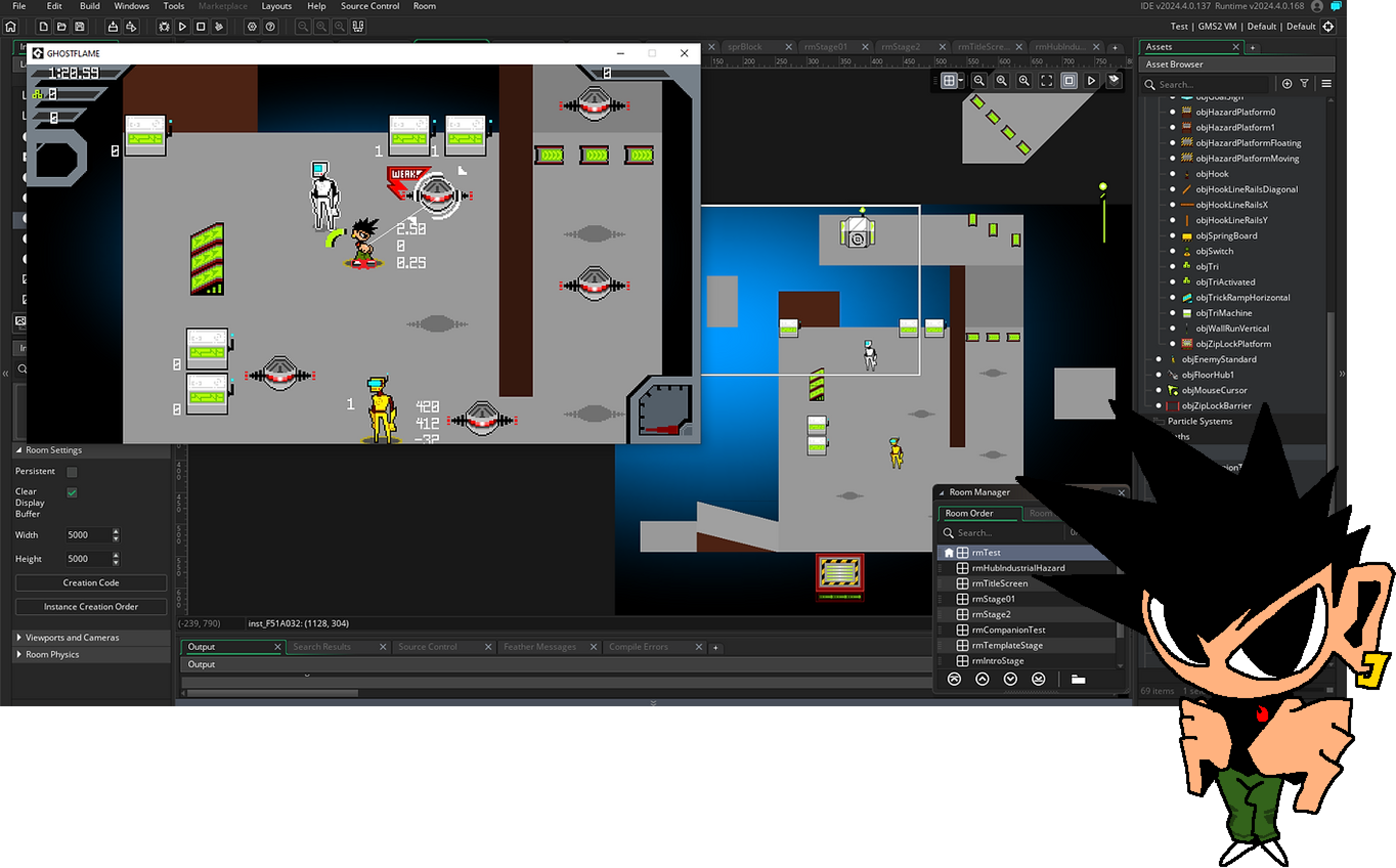Toggle the room grid display
This screenshot has width=1396, height=868.
tap(949, 81)
